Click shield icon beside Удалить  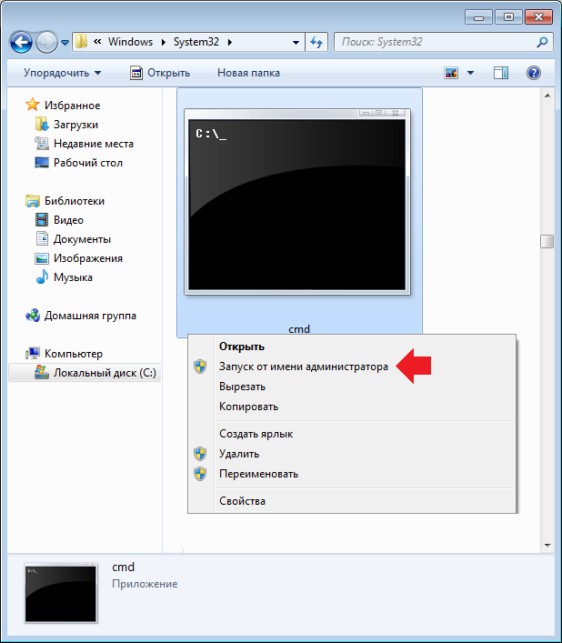(x=200, y=454)
